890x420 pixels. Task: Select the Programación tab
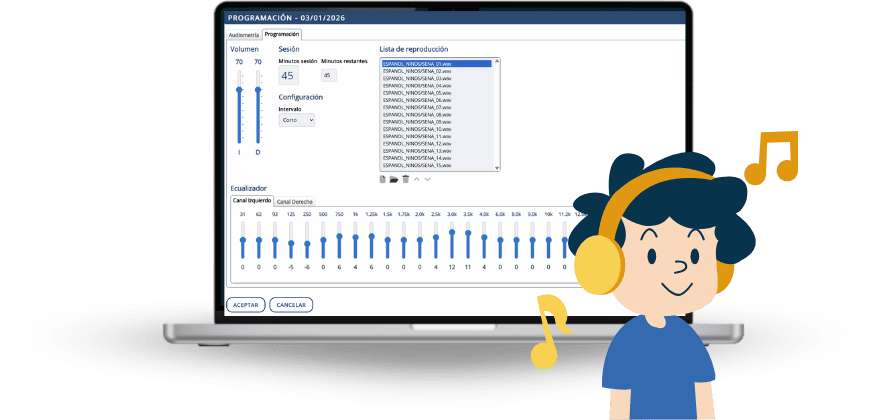pos(282,35)
